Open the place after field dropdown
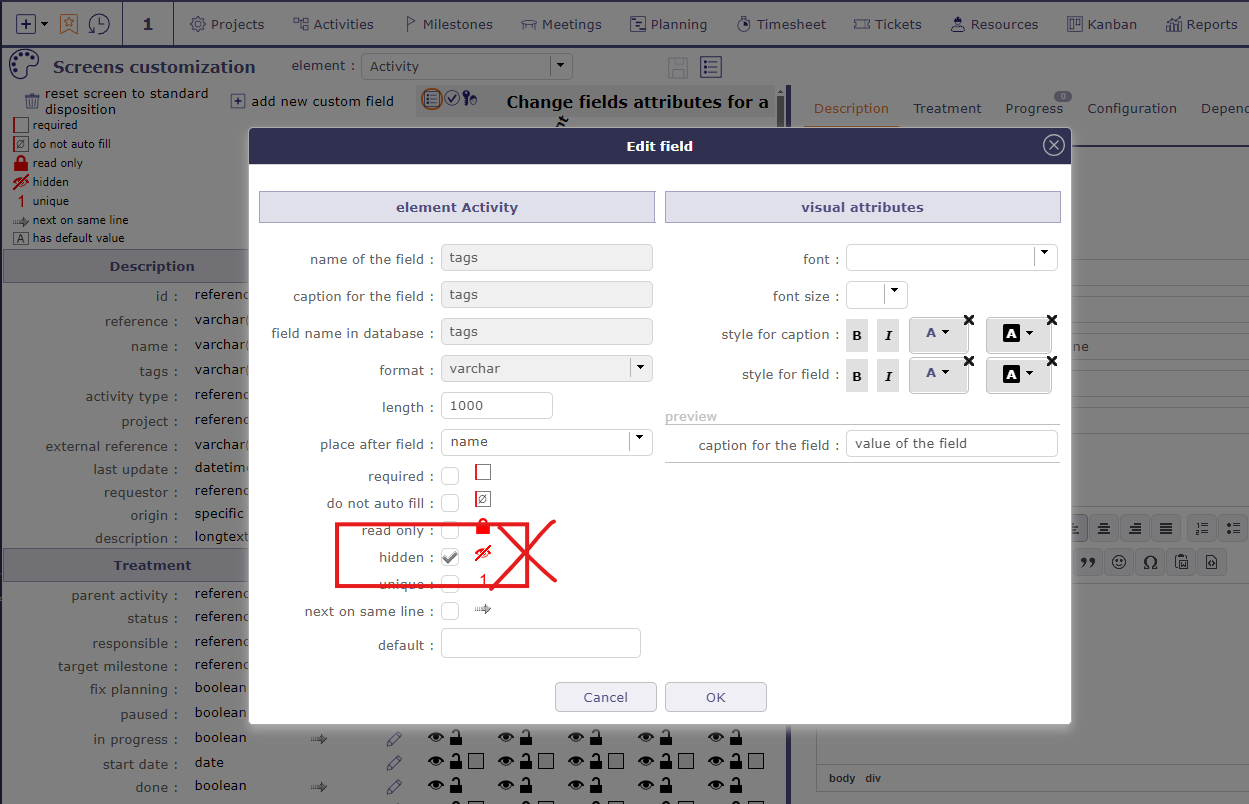The image size is (1249, 804). (x=640, y=442)
